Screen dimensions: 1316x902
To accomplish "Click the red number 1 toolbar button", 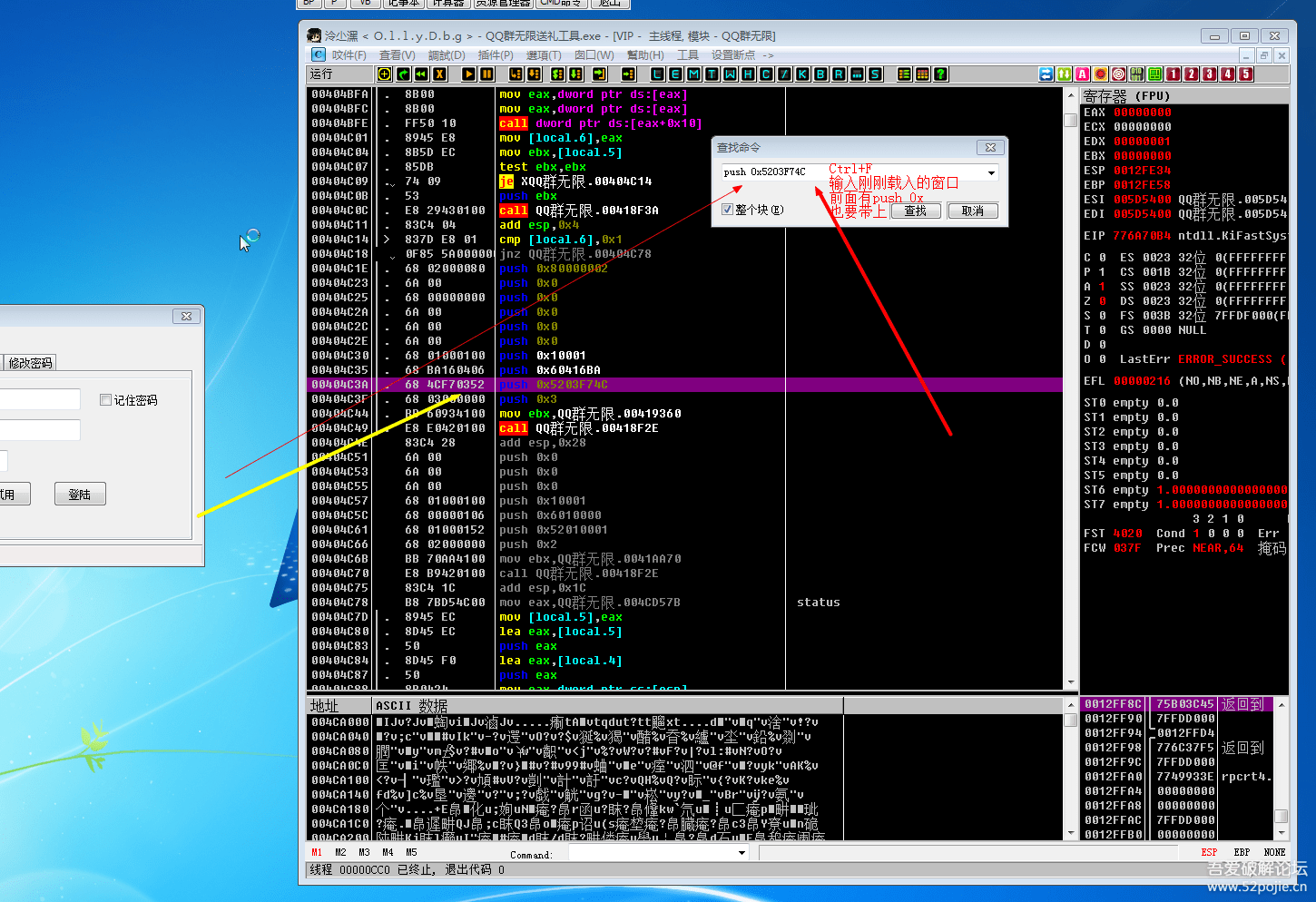I will [x=1174, y=74].
